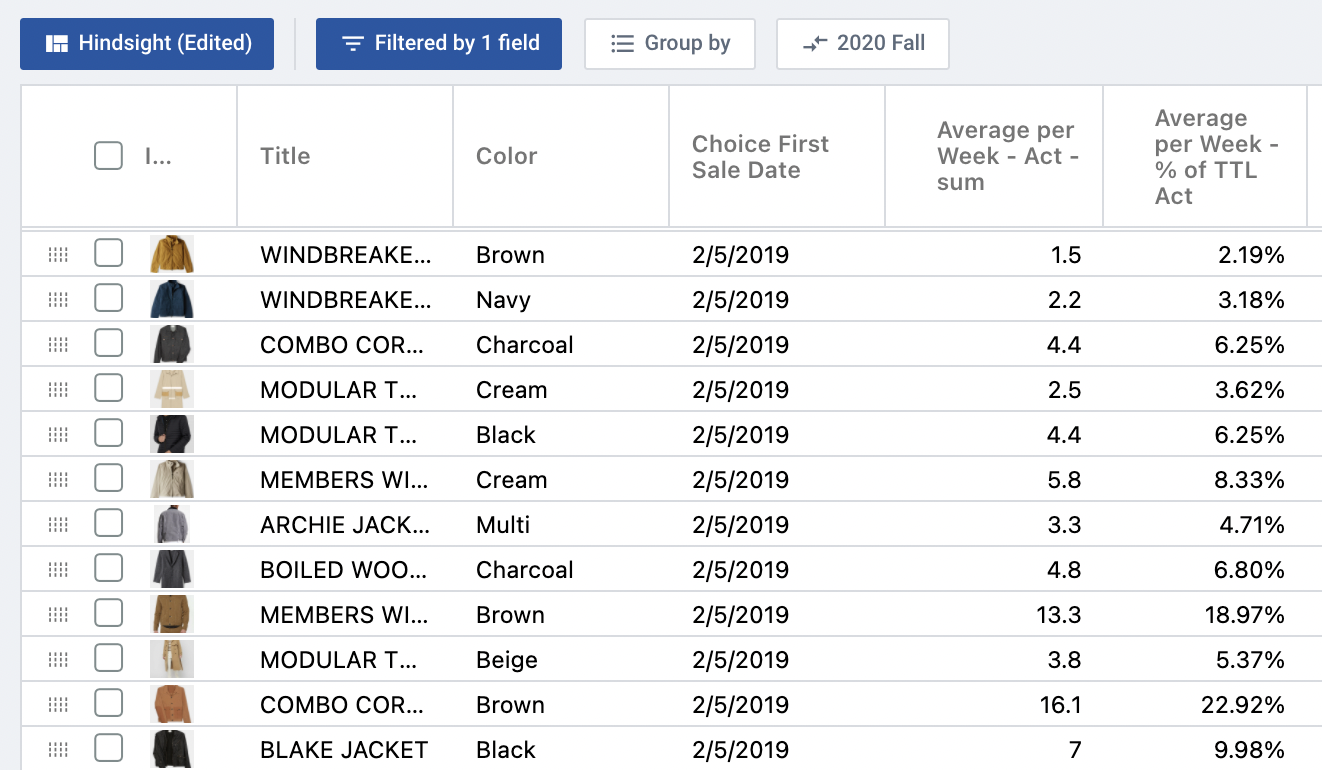Select checkbox for BOILED WOO row
Screen dimensions: 1322x770
[x=108, y=568]
